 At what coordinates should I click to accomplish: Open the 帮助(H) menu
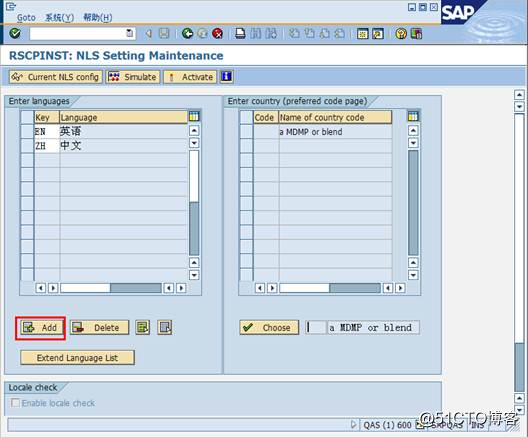(x=98, y=18)
